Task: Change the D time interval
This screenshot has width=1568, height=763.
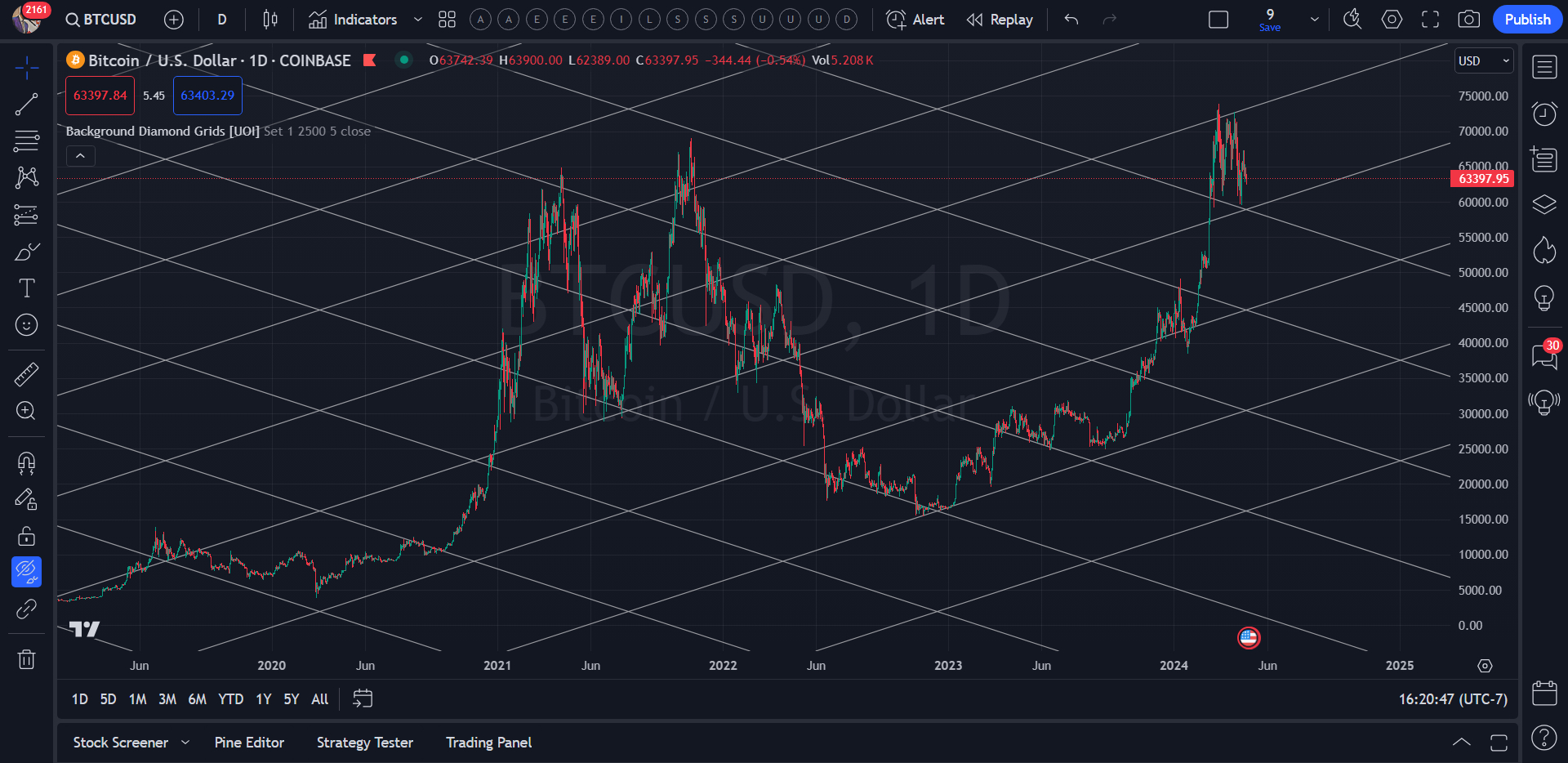Action: coord(222,20)
